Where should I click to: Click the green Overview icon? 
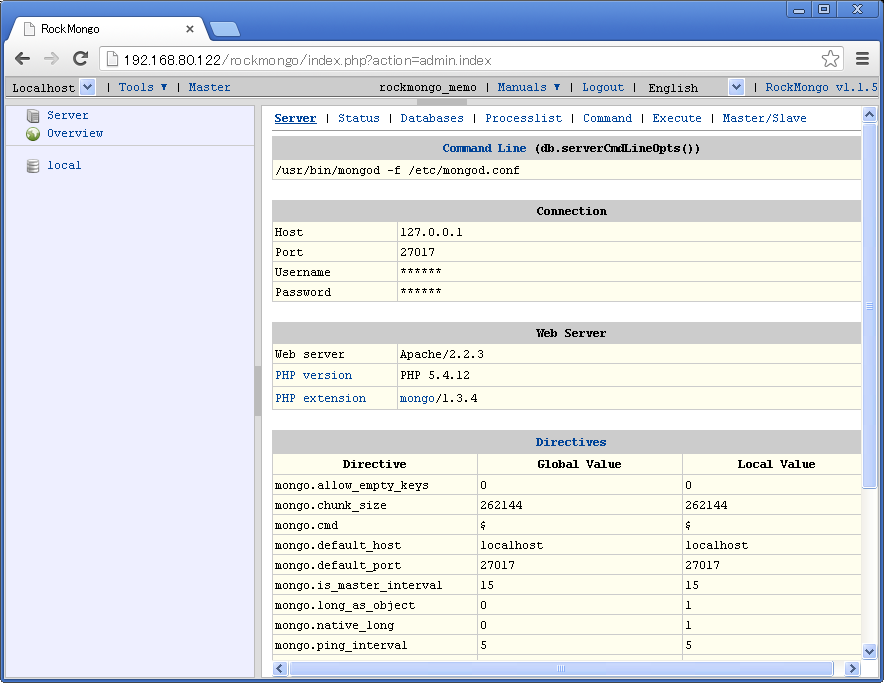point(33,134)
